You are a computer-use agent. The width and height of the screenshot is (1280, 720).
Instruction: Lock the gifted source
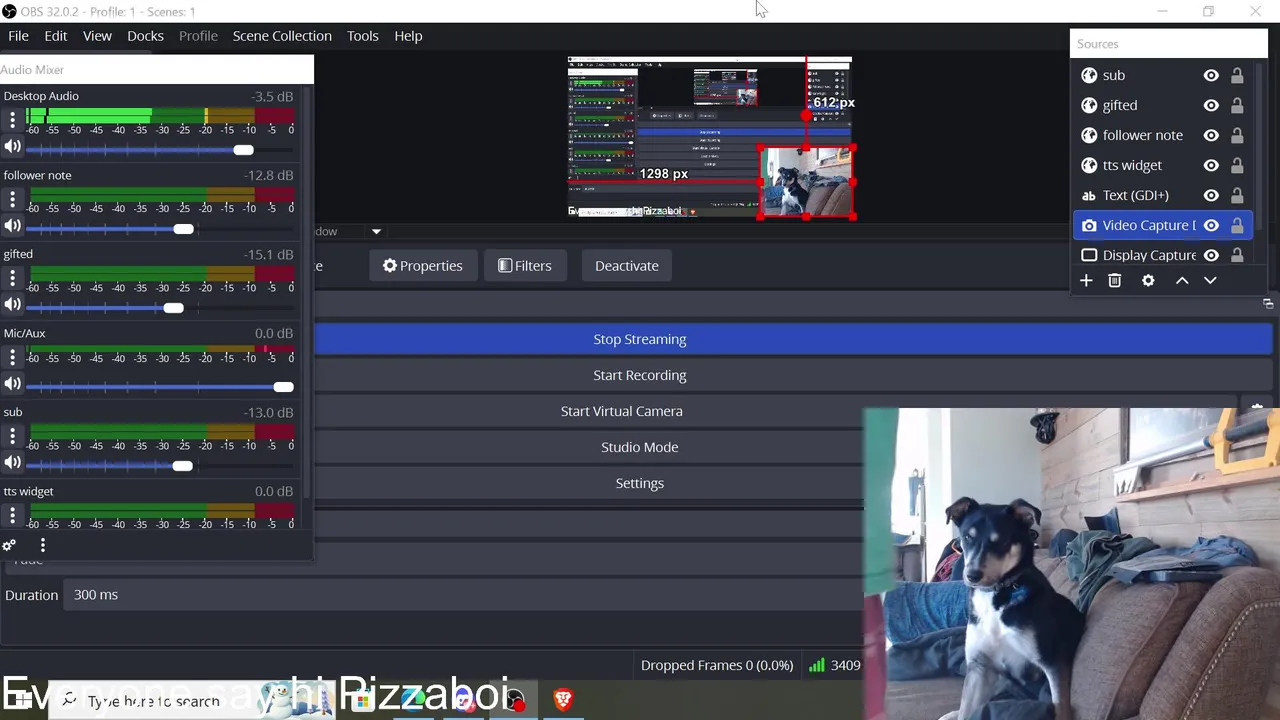click(x=1237, y=105)
